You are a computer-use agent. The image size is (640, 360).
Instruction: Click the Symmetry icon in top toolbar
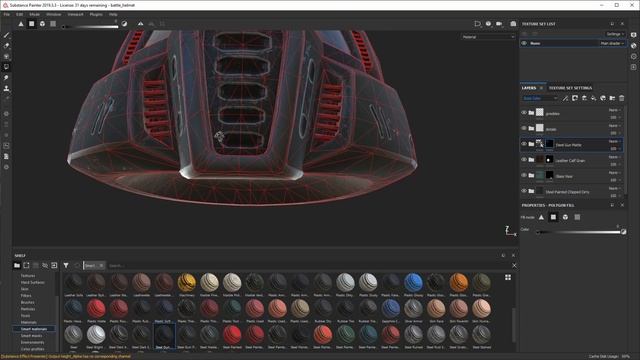[140, 24]
